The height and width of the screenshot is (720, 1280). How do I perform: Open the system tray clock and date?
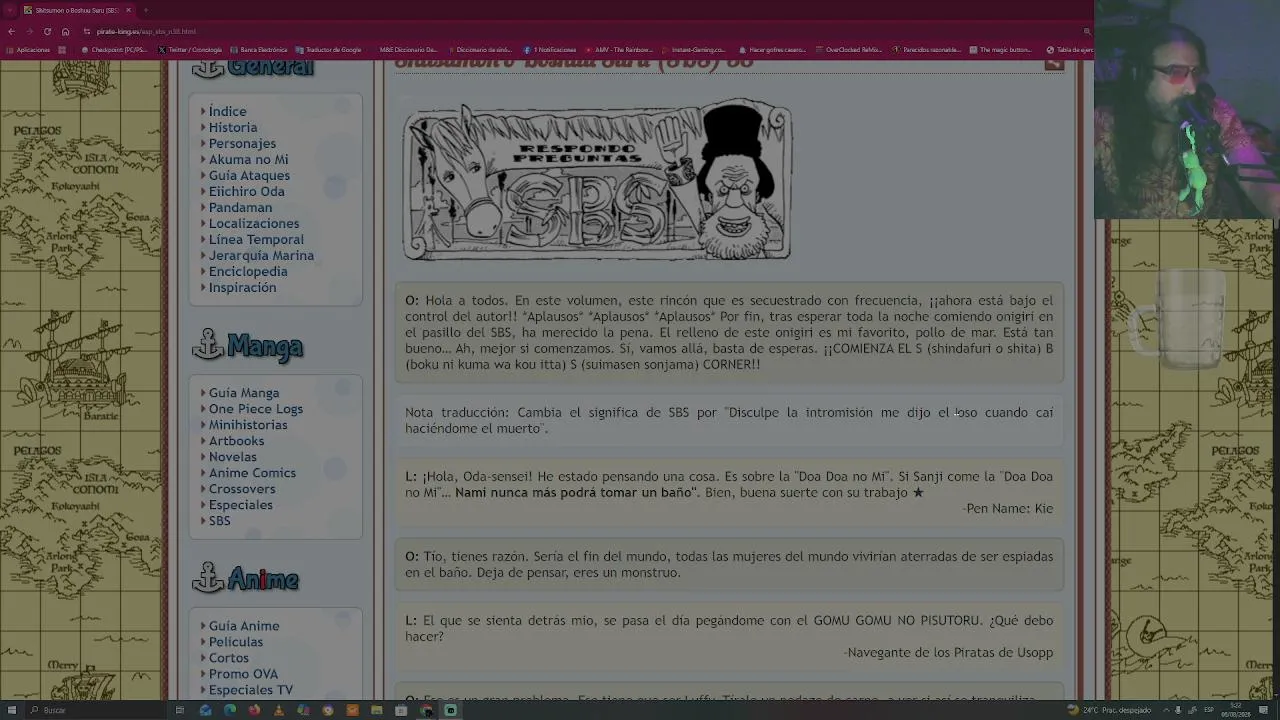point(1237,710)
